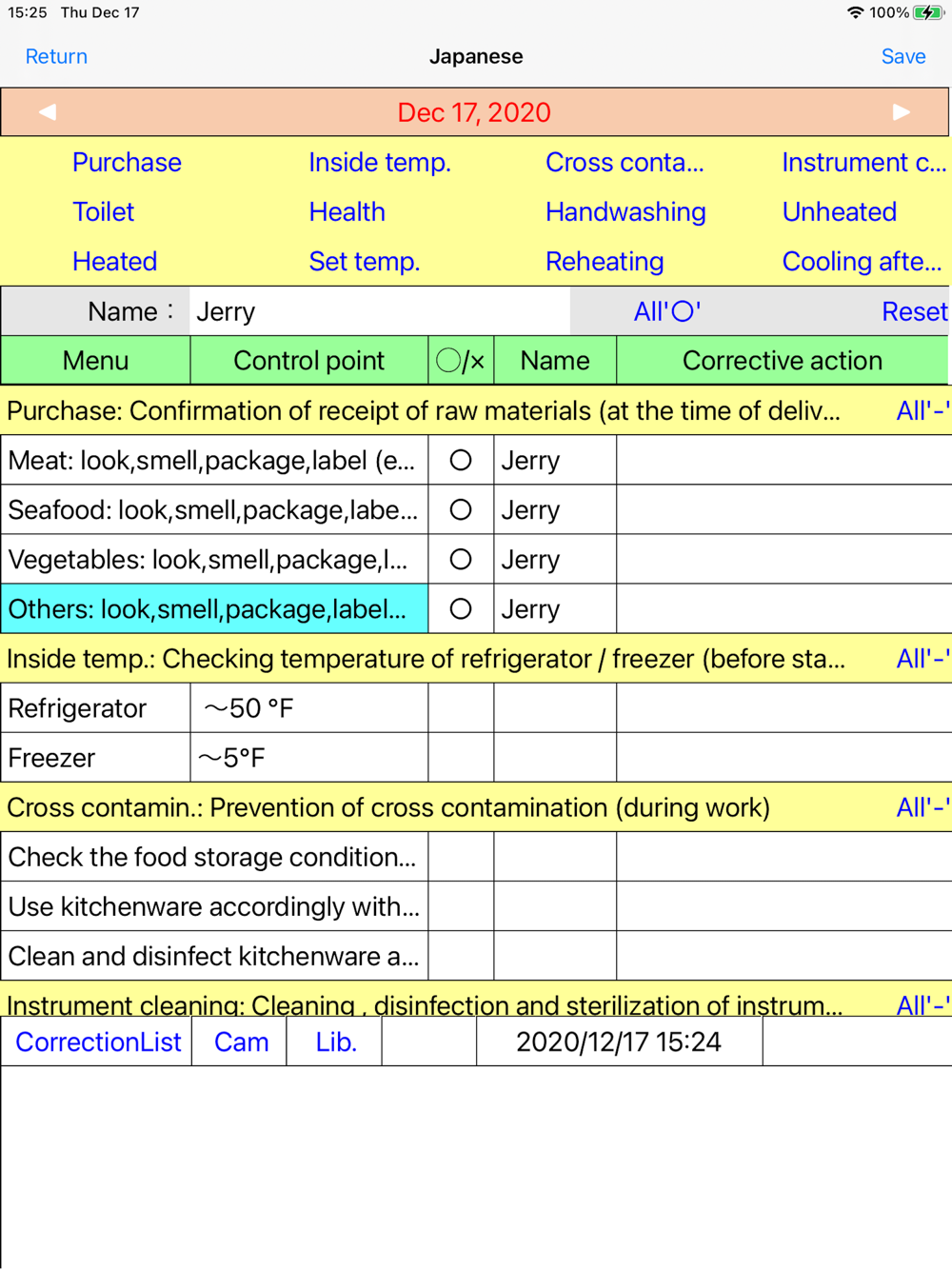This screenshot has width=952, height=1270.
Task: Jump to Purchase section
Action: coord(127,162)
